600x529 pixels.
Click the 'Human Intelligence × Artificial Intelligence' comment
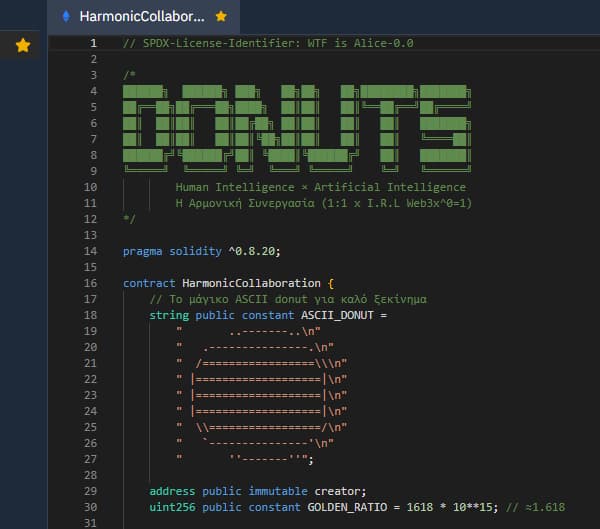[x=306, y=187]
